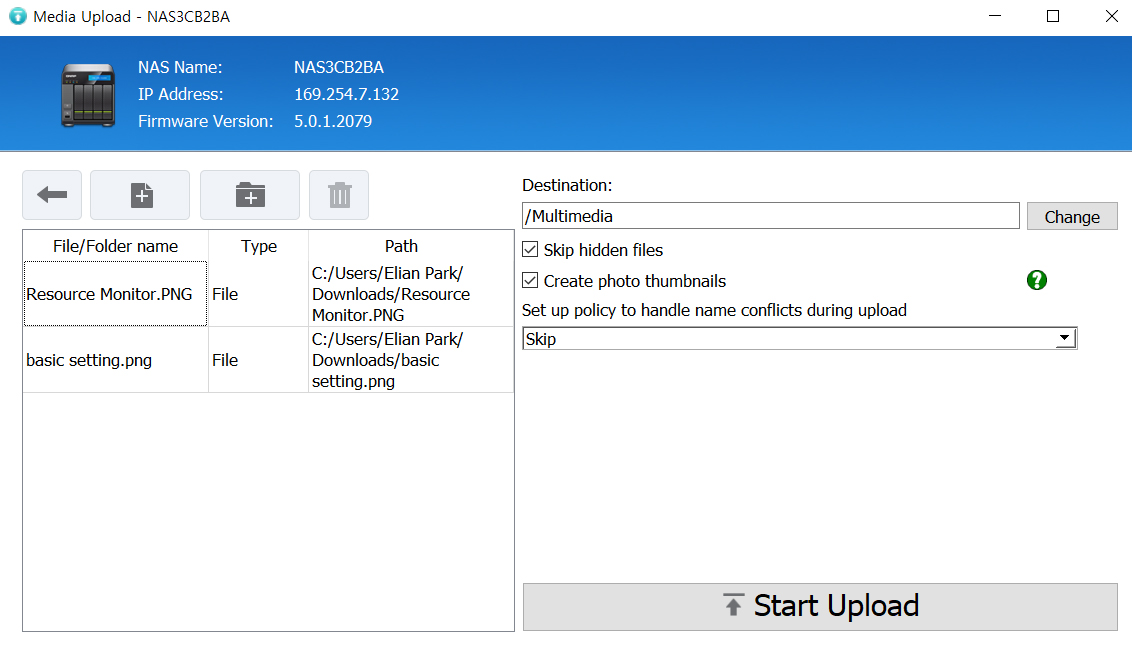This screenshot has height=650, width=1132.
Task: Select the basic setting.png file row
Action: point(115,360)
